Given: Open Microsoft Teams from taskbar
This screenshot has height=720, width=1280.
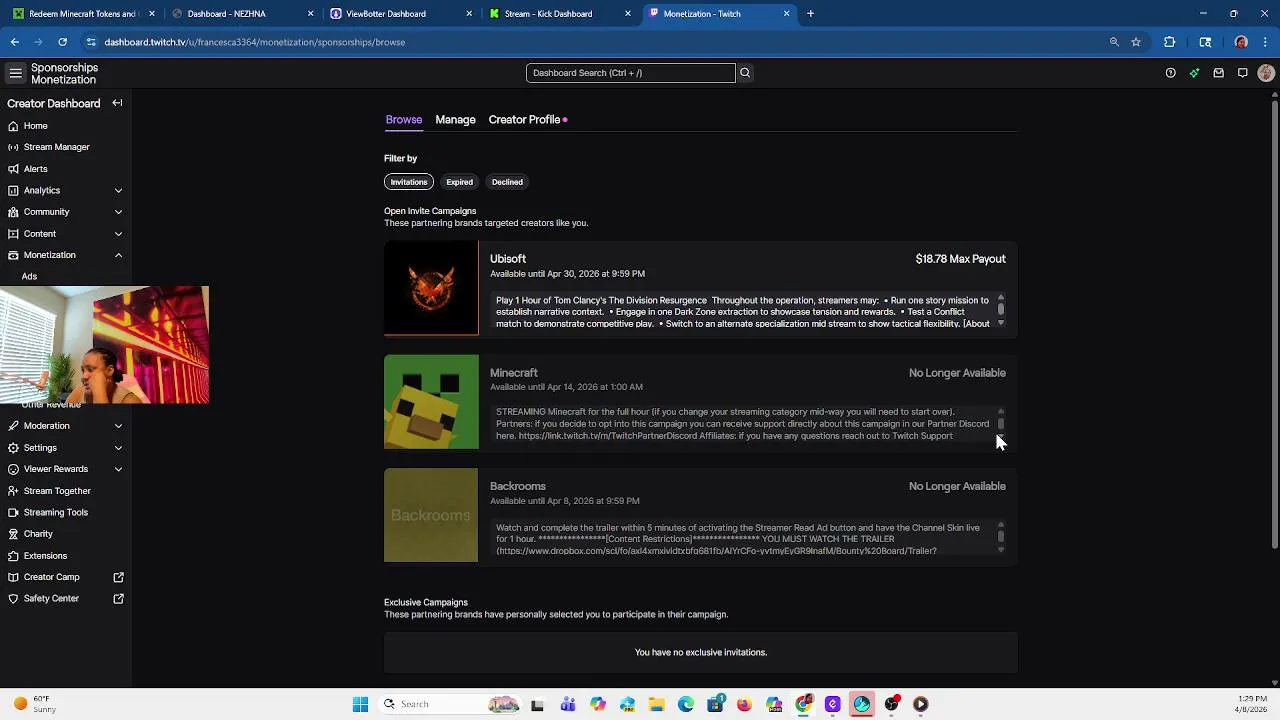Looking at the screenshot, I should (568, 704).
